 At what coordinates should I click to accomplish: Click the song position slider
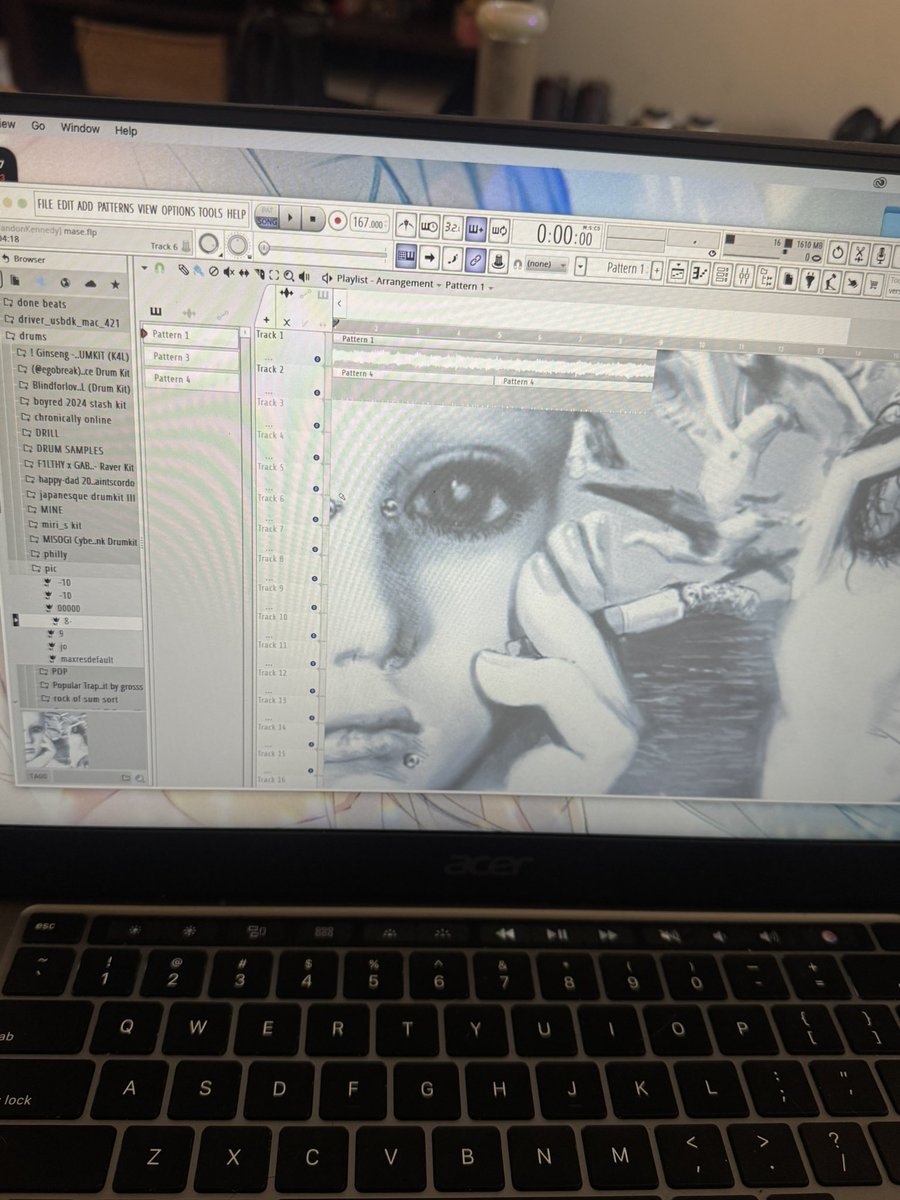(322, 251)
